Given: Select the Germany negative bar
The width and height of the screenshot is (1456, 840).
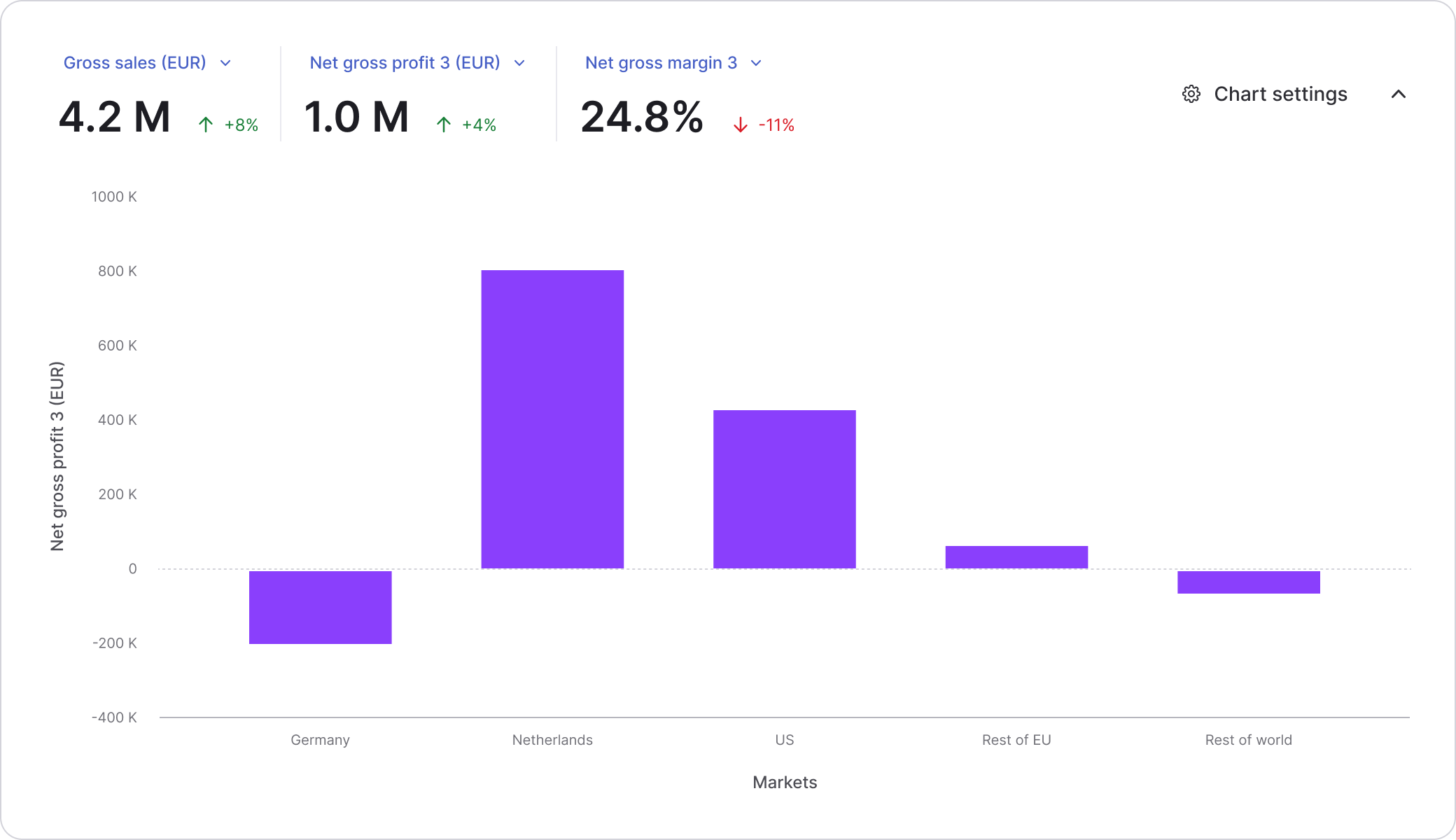Looking at the screenshot, I should click(320, 607).
